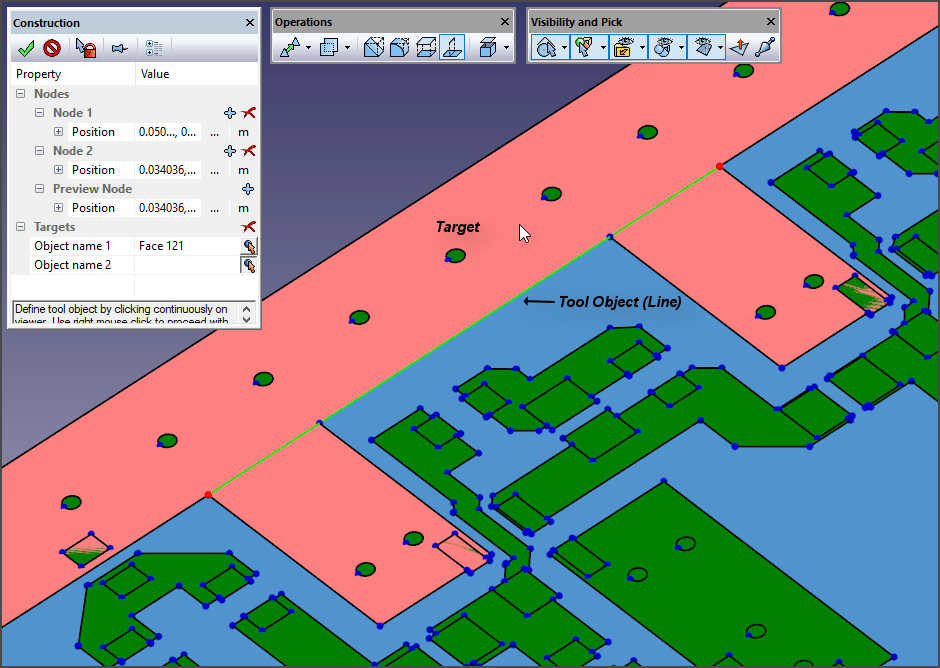Add a node after Node 1
Image resolution: width=940 pixels, height=668 pixels.
[230, 113]
